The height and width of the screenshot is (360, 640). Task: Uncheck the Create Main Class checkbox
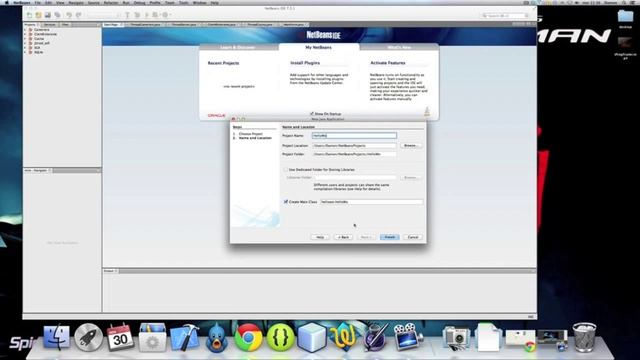tap(286, 202)
